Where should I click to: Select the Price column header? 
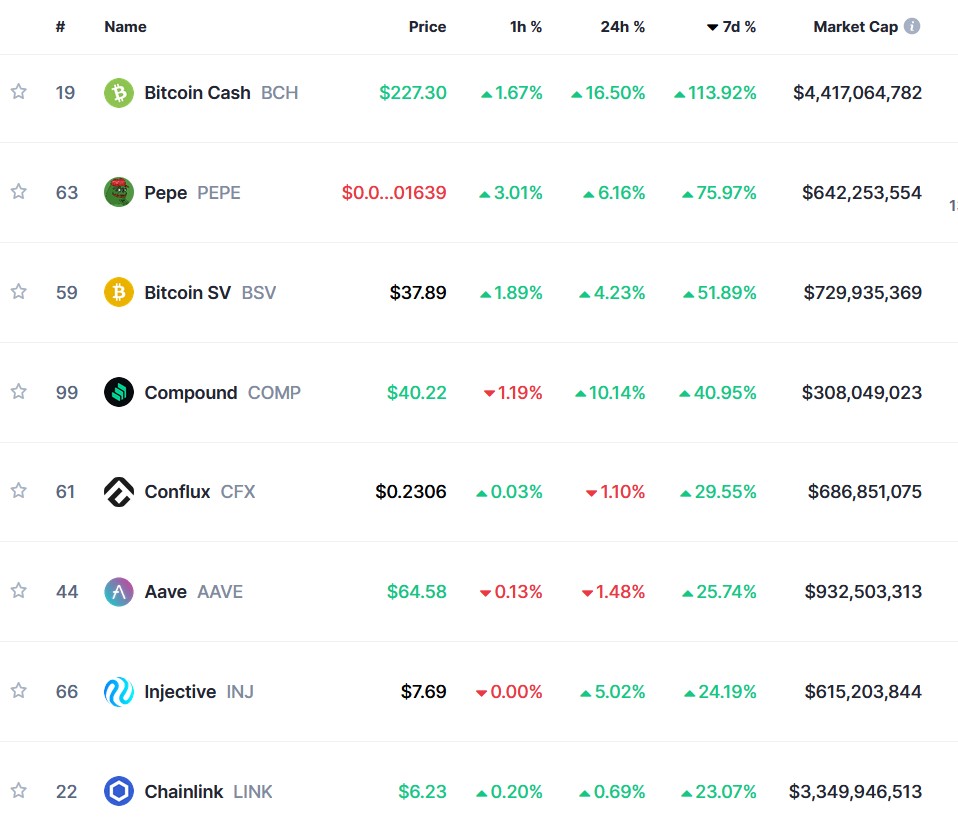(x=427, y=27)
